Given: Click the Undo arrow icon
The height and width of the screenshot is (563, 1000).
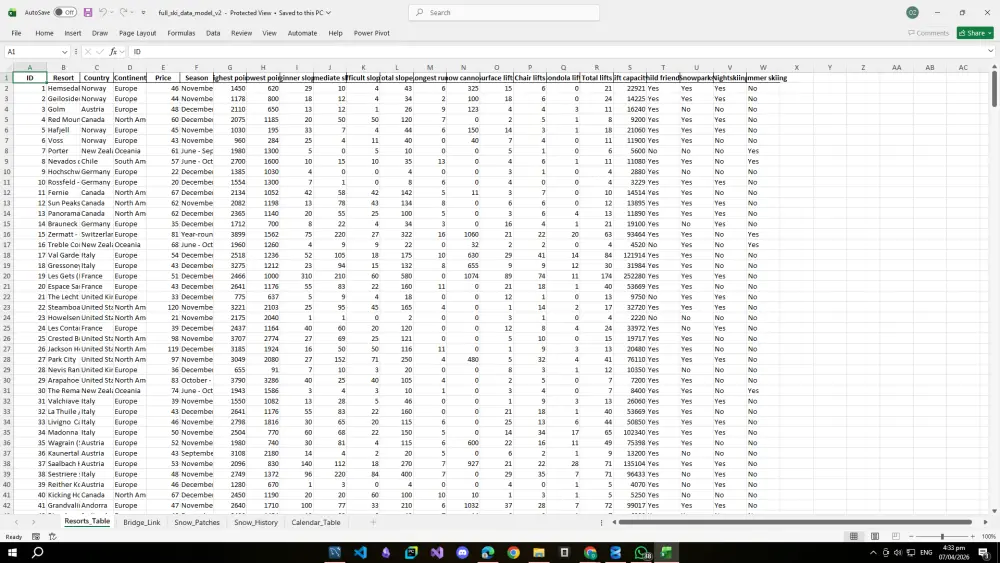Looking at the screenshot, I should coord(102,12).
